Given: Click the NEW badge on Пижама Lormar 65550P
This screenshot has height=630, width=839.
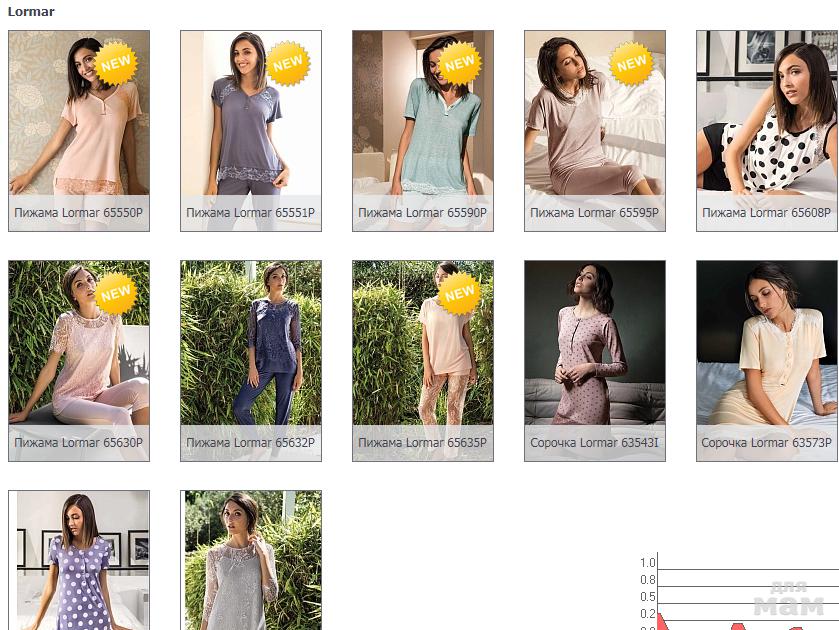Looking at the screenshot, I should point(116,64).
